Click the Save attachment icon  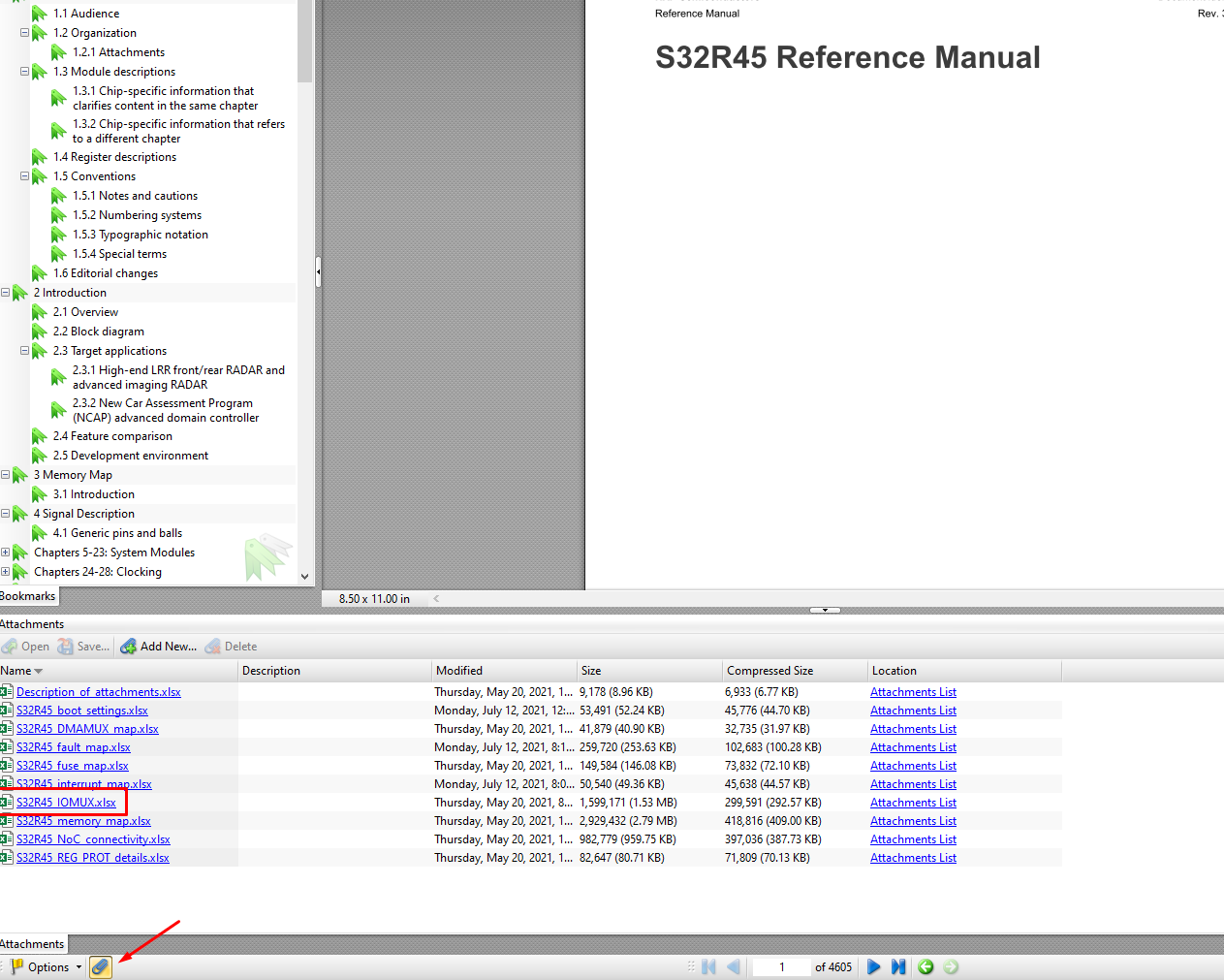[66, 646]
